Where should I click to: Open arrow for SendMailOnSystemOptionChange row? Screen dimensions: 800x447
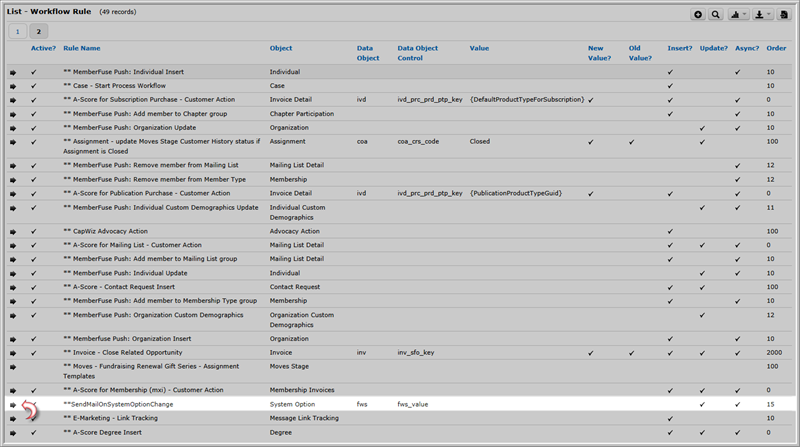13,405
